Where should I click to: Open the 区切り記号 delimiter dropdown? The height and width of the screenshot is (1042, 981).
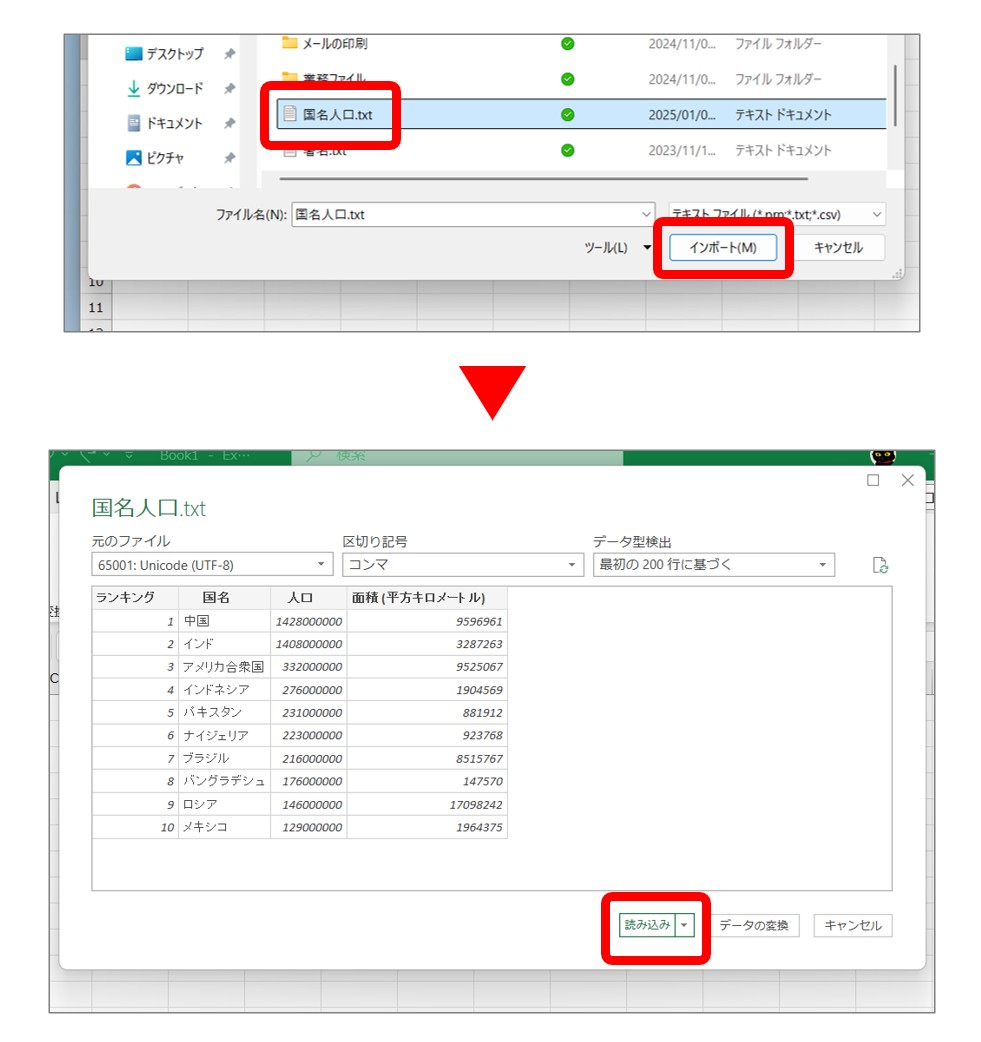tap(462, 565)
